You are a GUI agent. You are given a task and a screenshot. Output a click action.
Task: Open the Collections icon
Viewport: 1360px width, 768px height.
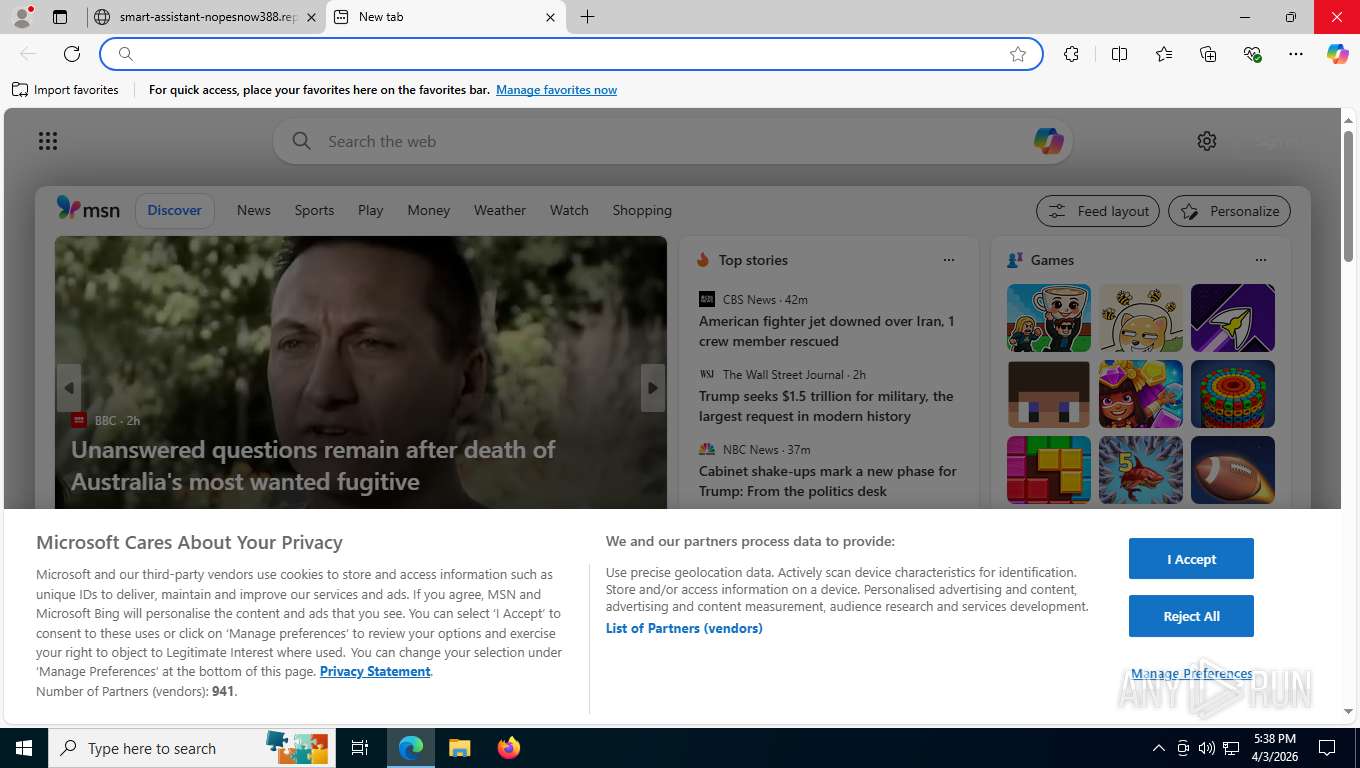click(x=1208, y=54)
